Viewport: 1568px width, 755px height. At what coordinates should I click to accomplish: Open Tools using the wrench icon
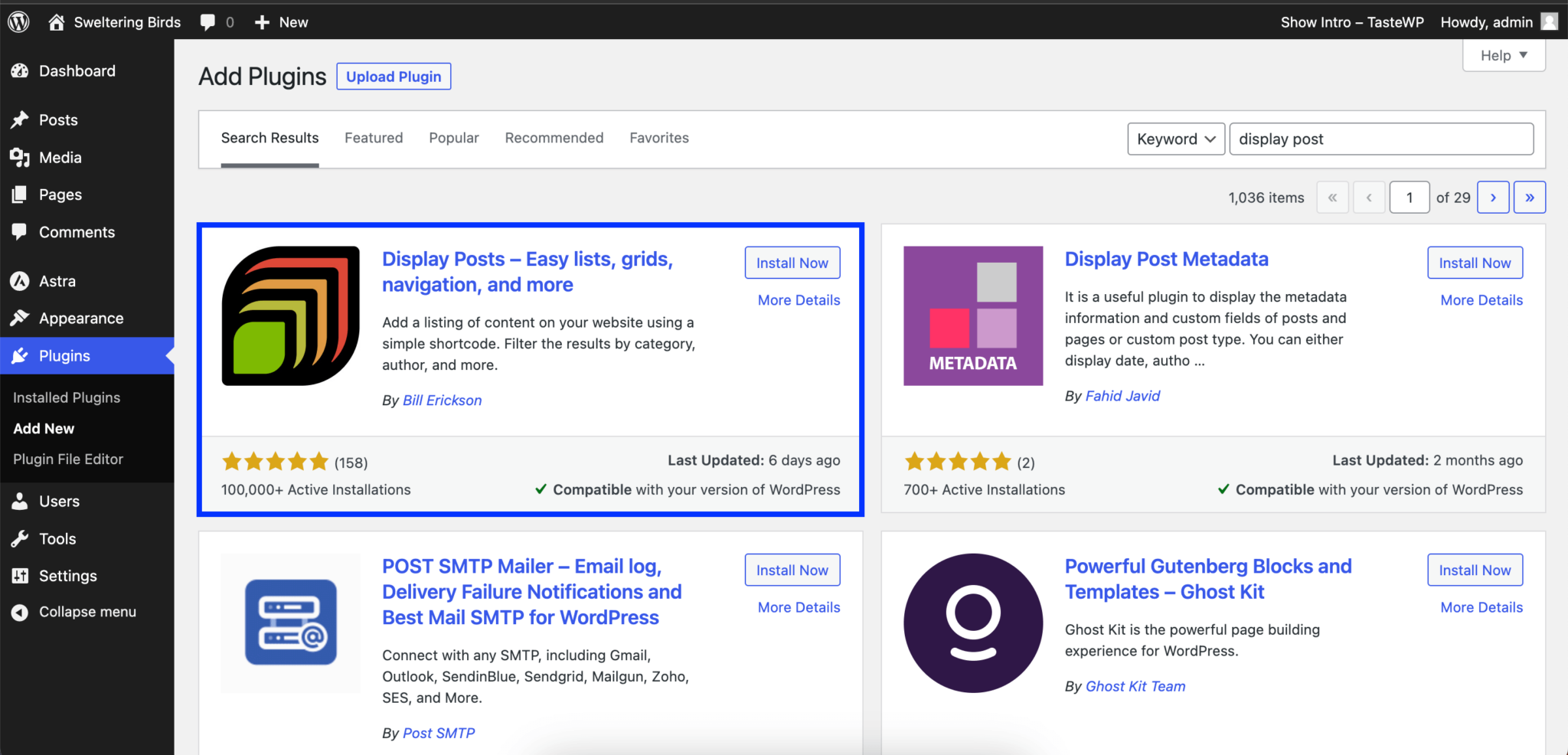tap(20, 538)
